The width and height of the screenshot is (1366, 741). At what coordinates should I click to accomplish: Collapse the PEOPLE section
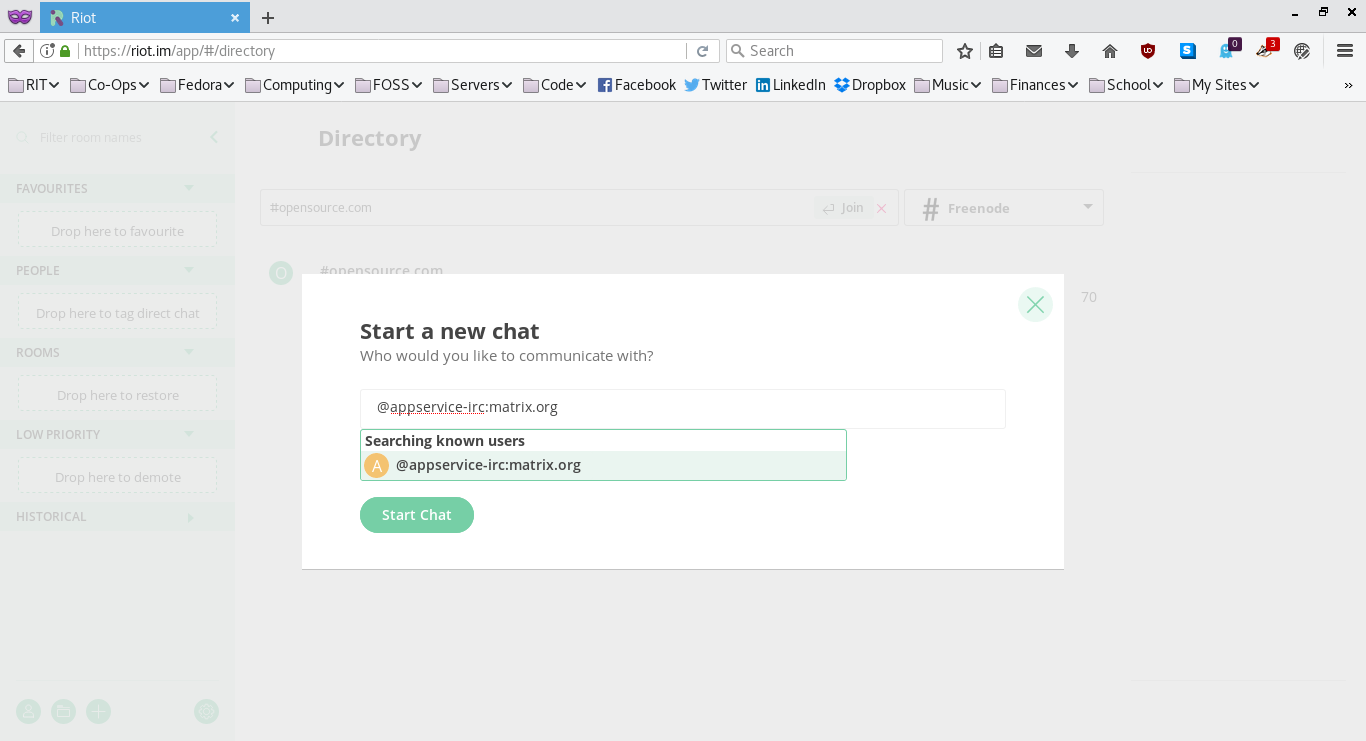tap(189, 270)
